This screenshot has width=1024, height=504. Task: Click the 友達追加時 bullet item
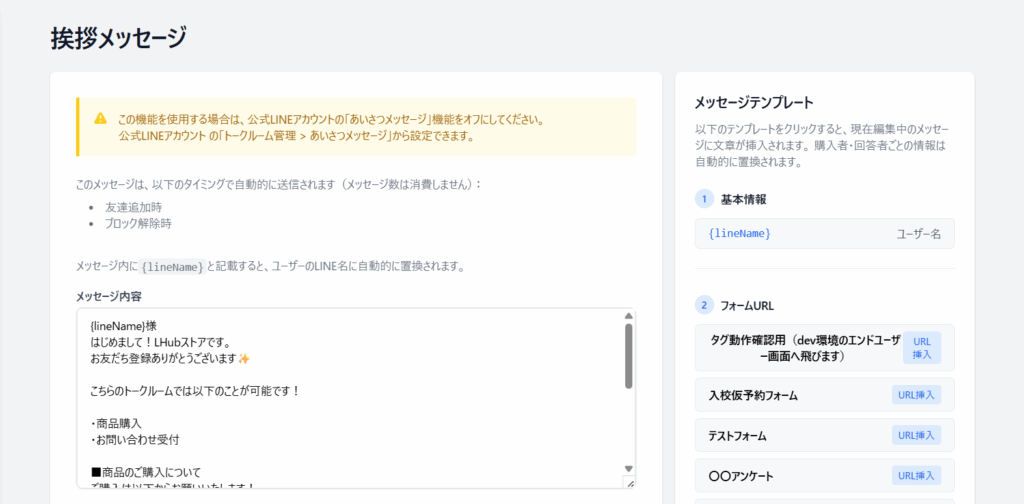click(133, 208)
